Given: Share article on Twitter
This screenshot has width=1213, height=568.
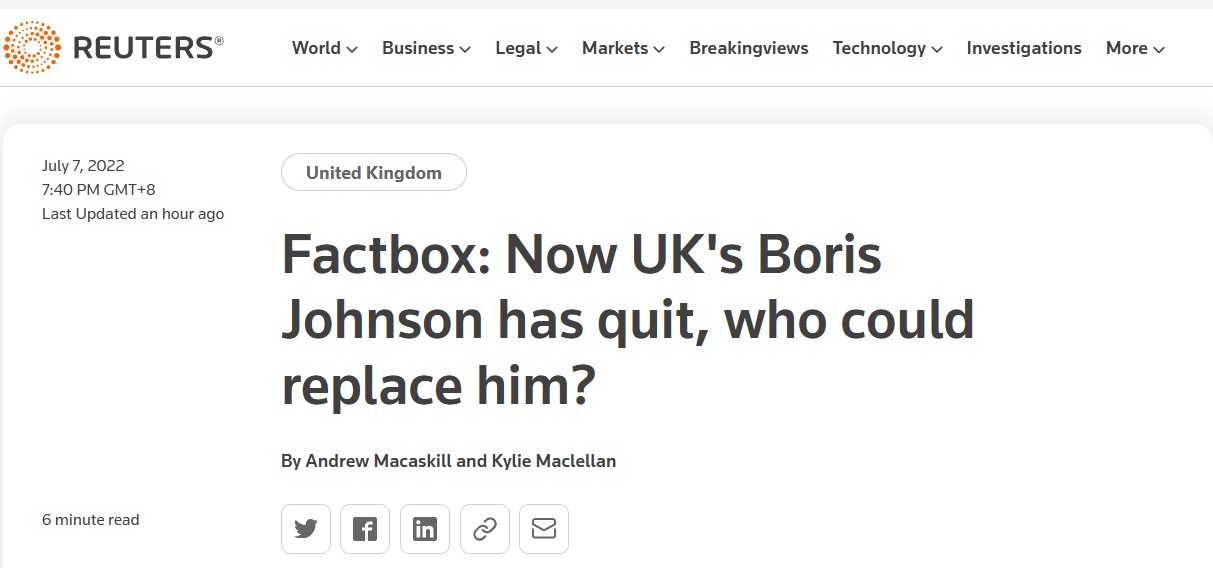Looking at the screenshot, I should click(x=305, y=529).
